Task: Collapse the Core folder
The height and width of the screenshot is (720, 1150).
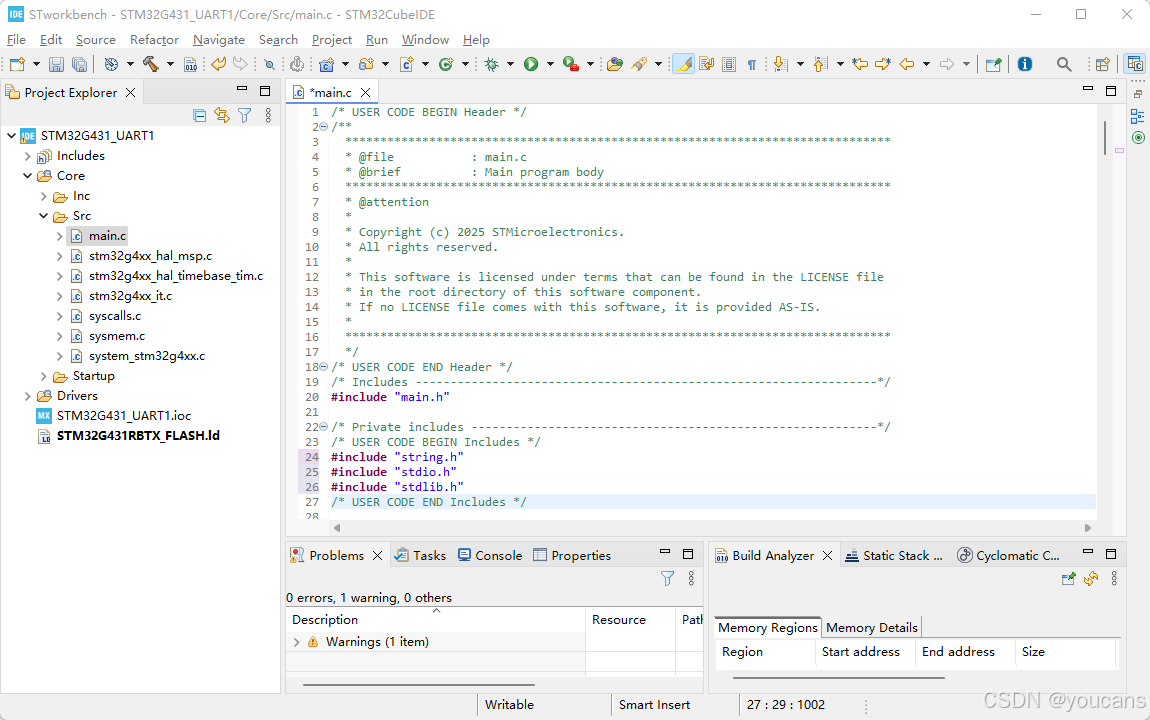Action: pyautogui.click(x=28, y=176)
